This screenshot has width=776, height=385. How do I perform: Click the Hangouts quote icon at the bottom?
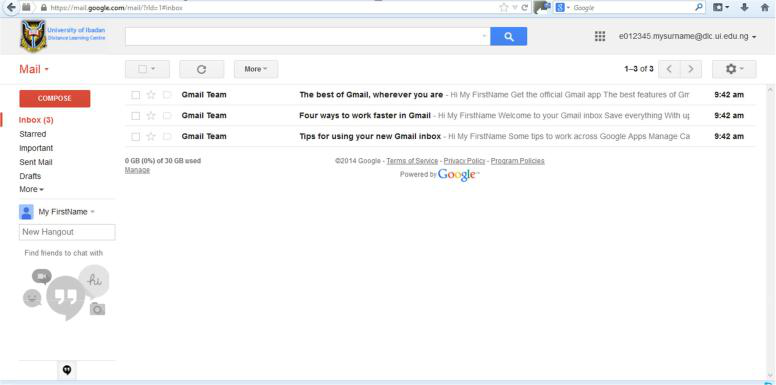pyautogui.click(x=67, y=370)
